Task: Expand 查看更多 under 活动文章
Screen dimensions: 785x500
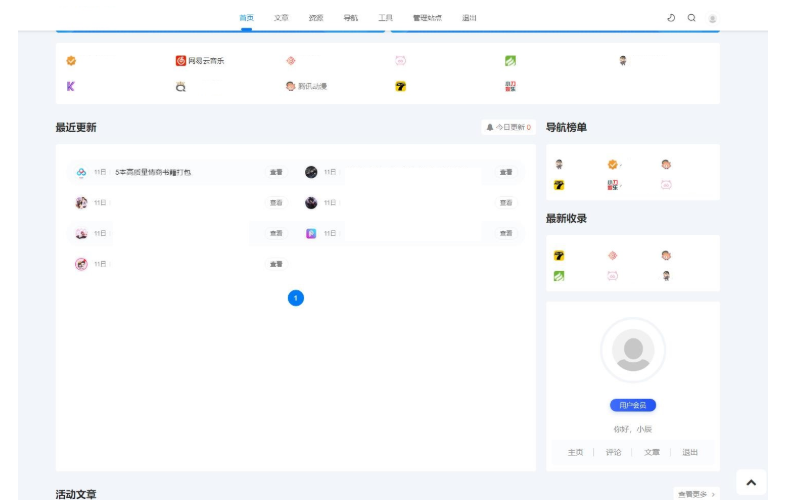Action: [696, 494]
